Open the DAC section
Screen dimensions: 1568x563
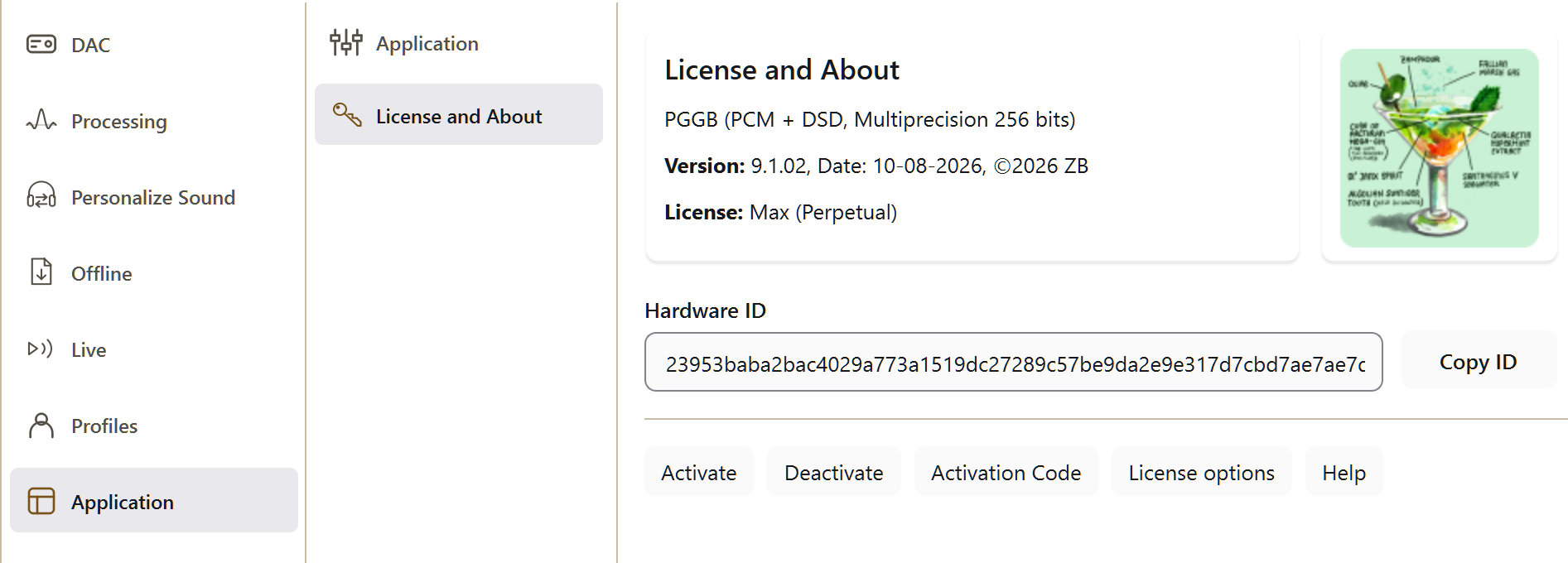pos(153,45)
